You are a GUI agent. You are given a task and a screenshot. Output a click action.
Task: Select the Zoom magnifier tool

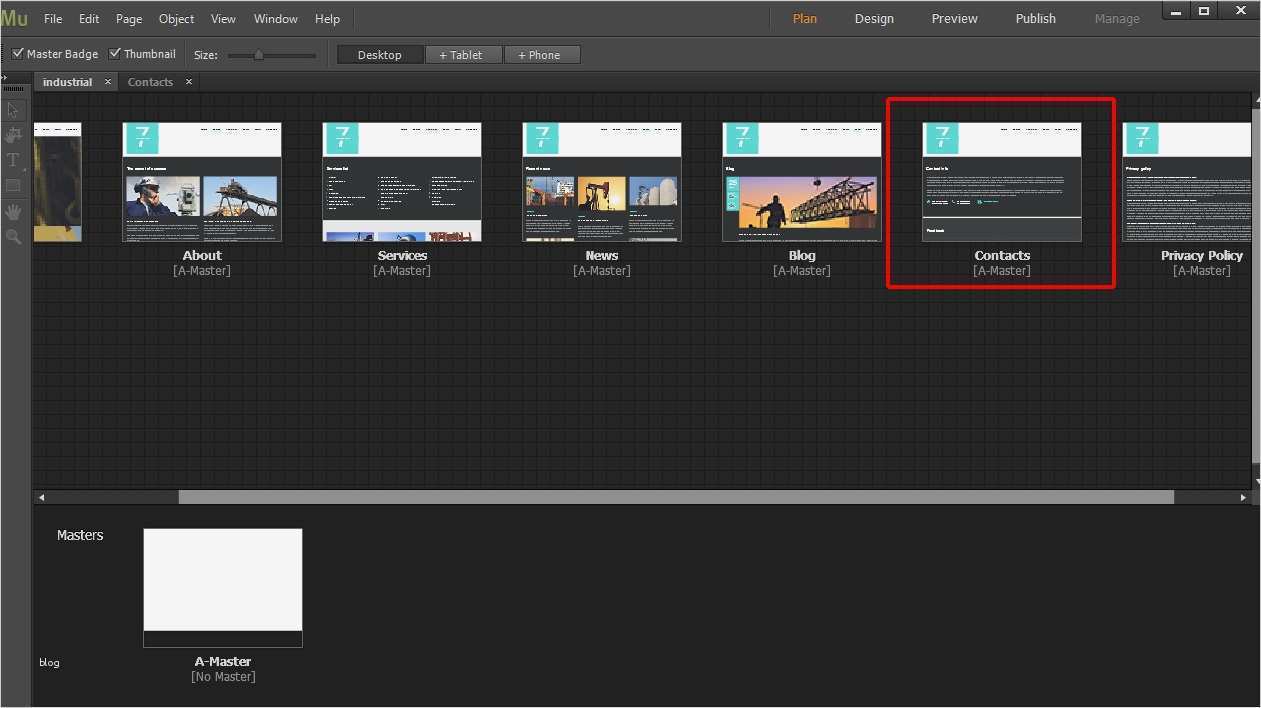tap(13, 237)
